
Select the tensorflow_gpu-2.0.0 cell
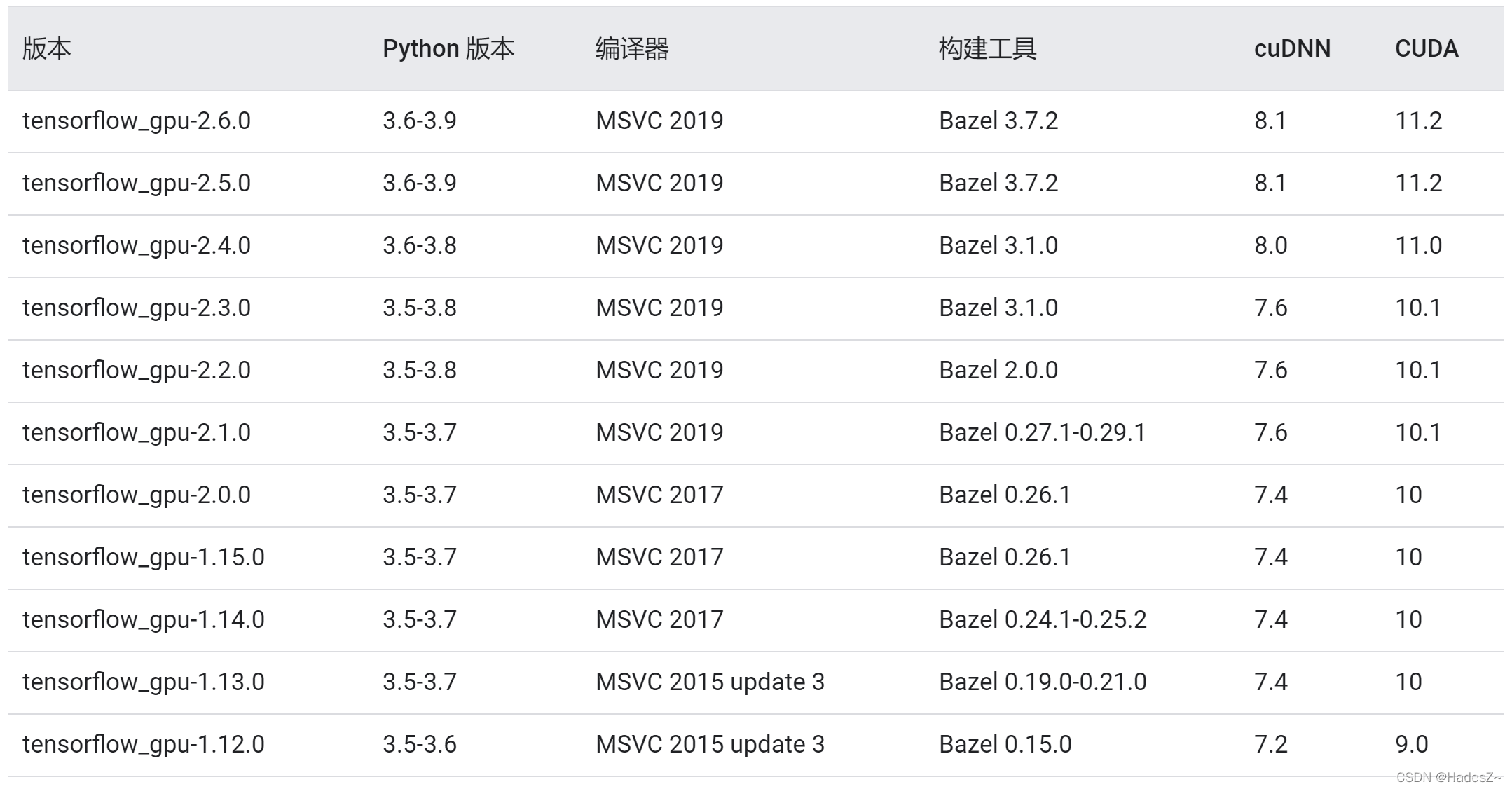(x=137, y=495)
